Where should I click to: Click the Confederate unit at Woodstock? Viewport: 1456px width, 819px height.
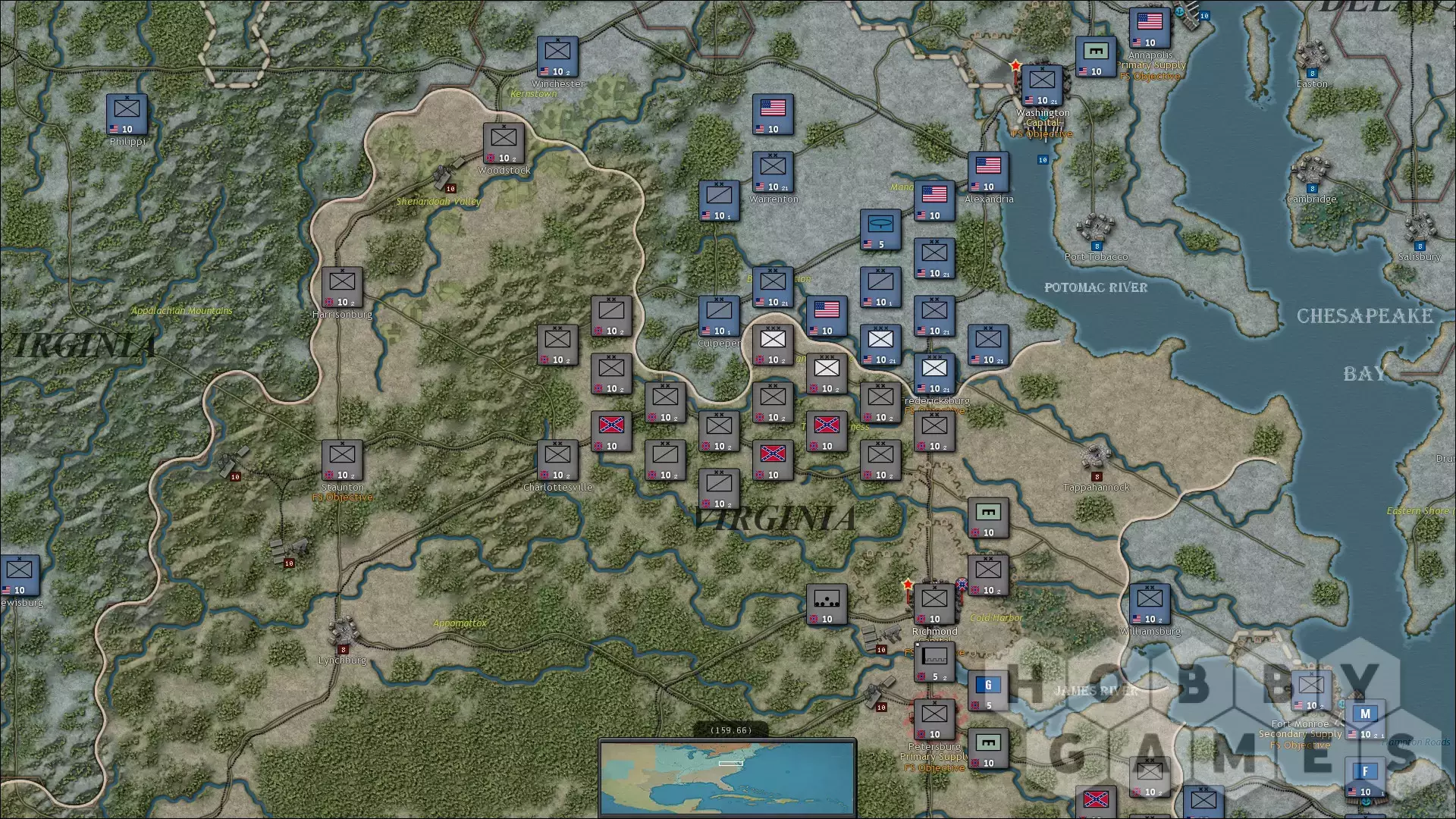(x=504, y=143)
